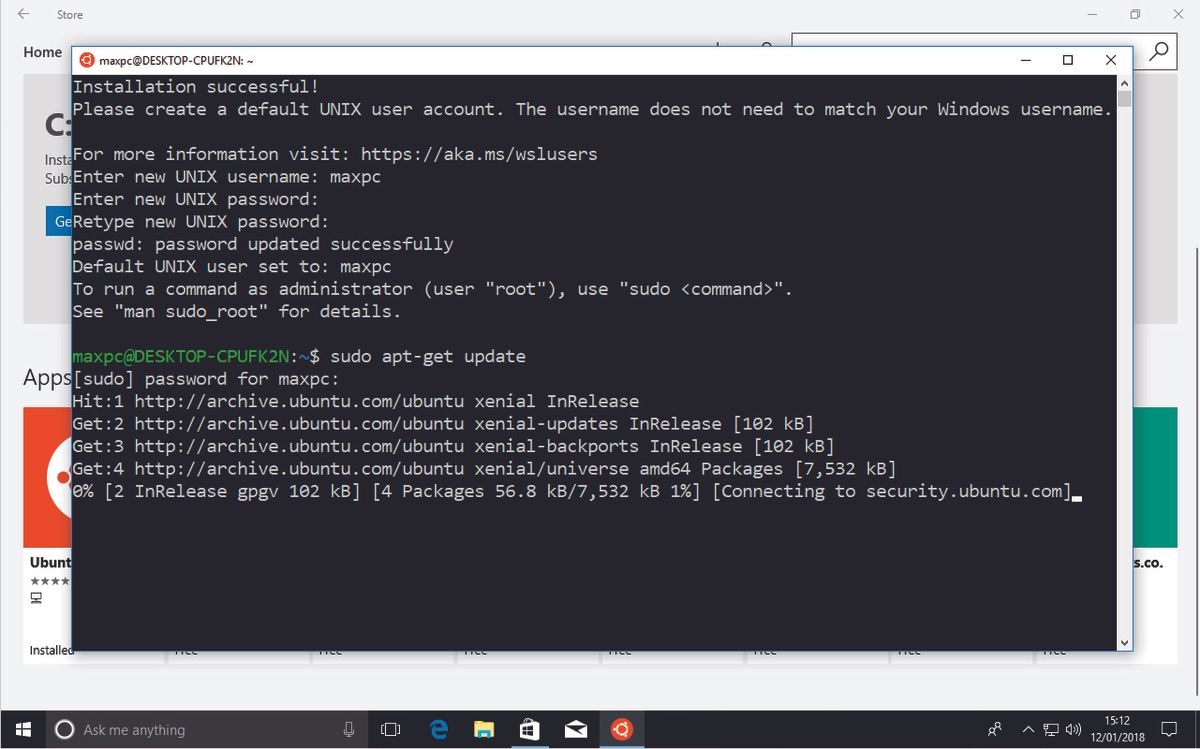This screenshot has width=1200, height=749.
Task: Click the terminal scrollbar down arrow
Action: click(x=1122, y=642)
